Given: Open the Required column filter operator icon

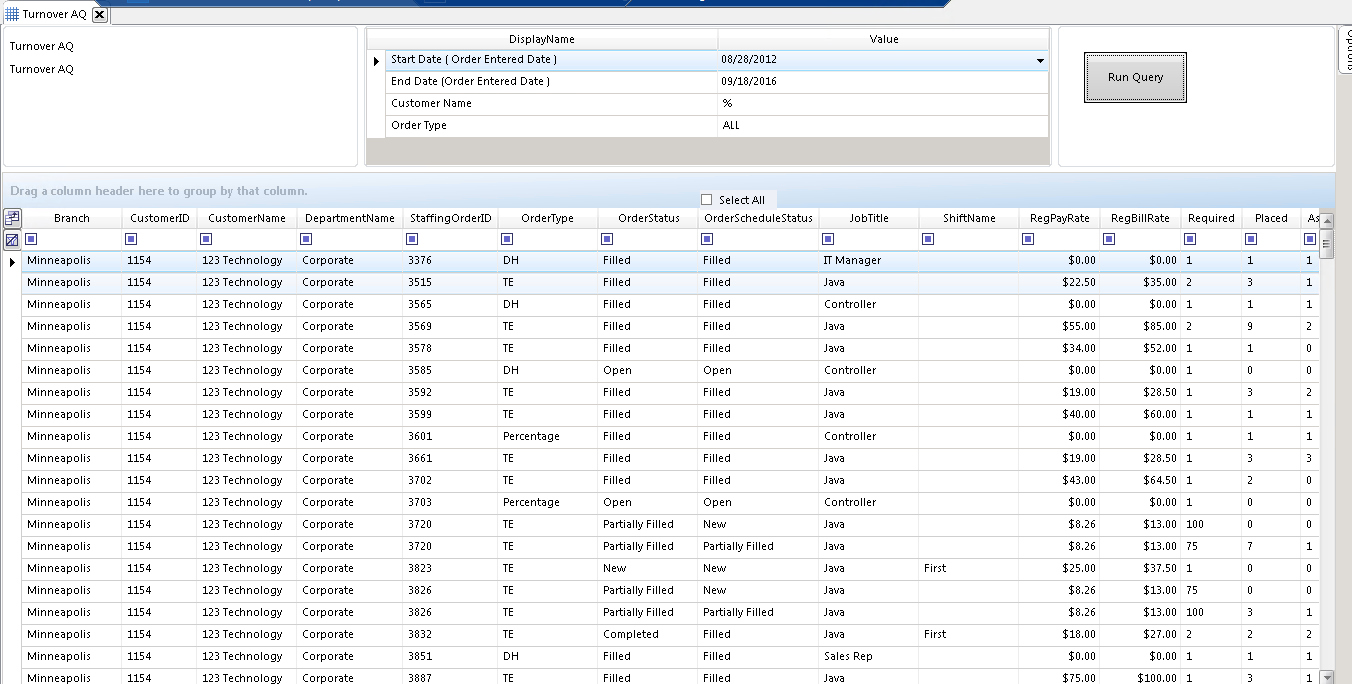Looking at the screenshot, I should [x=1190, y=239].
